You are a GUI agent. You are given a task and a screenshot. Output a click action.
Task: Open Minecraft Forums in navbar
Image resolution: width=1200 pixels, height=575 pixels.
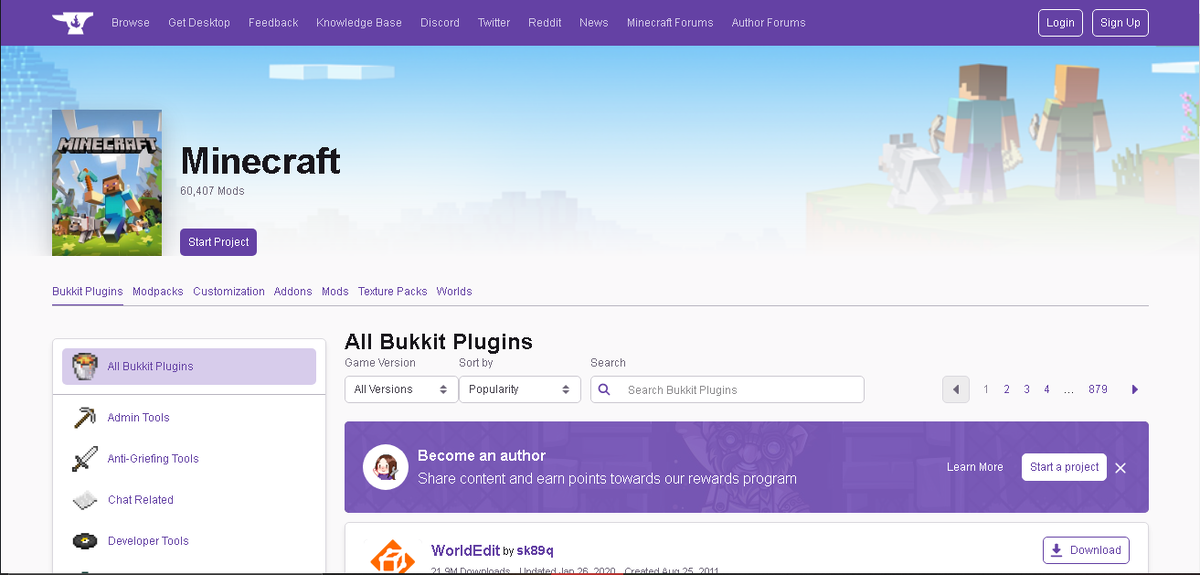(x=670, y=22)
